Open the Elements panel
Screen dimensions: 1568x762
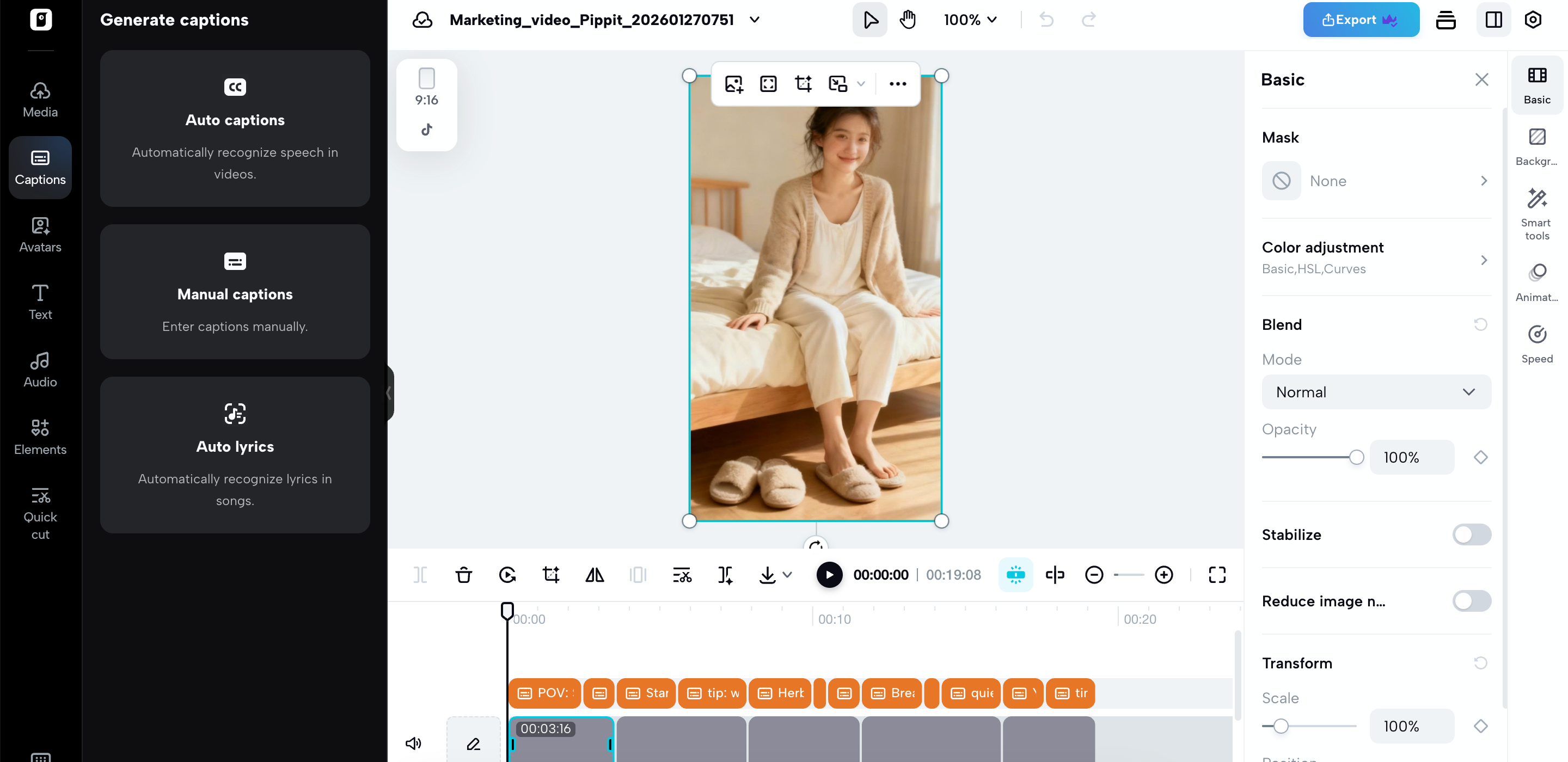(x=40, y=437)
